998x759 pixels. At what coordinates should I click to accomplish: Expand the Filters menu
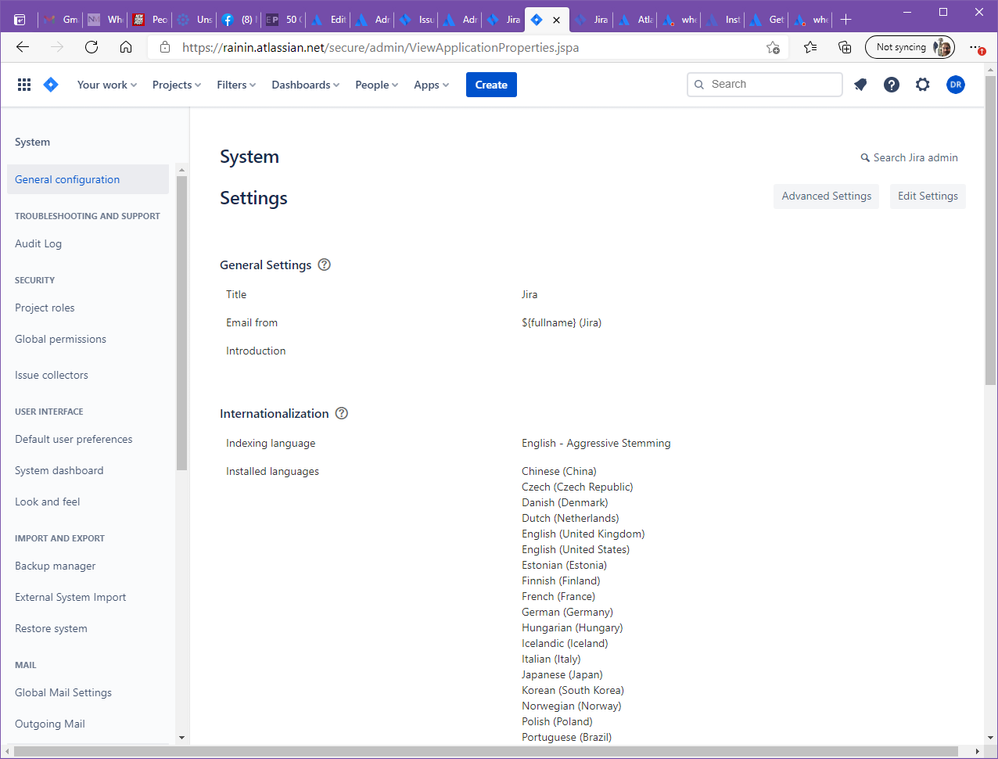pyautogui.click(x=236, y=85)
